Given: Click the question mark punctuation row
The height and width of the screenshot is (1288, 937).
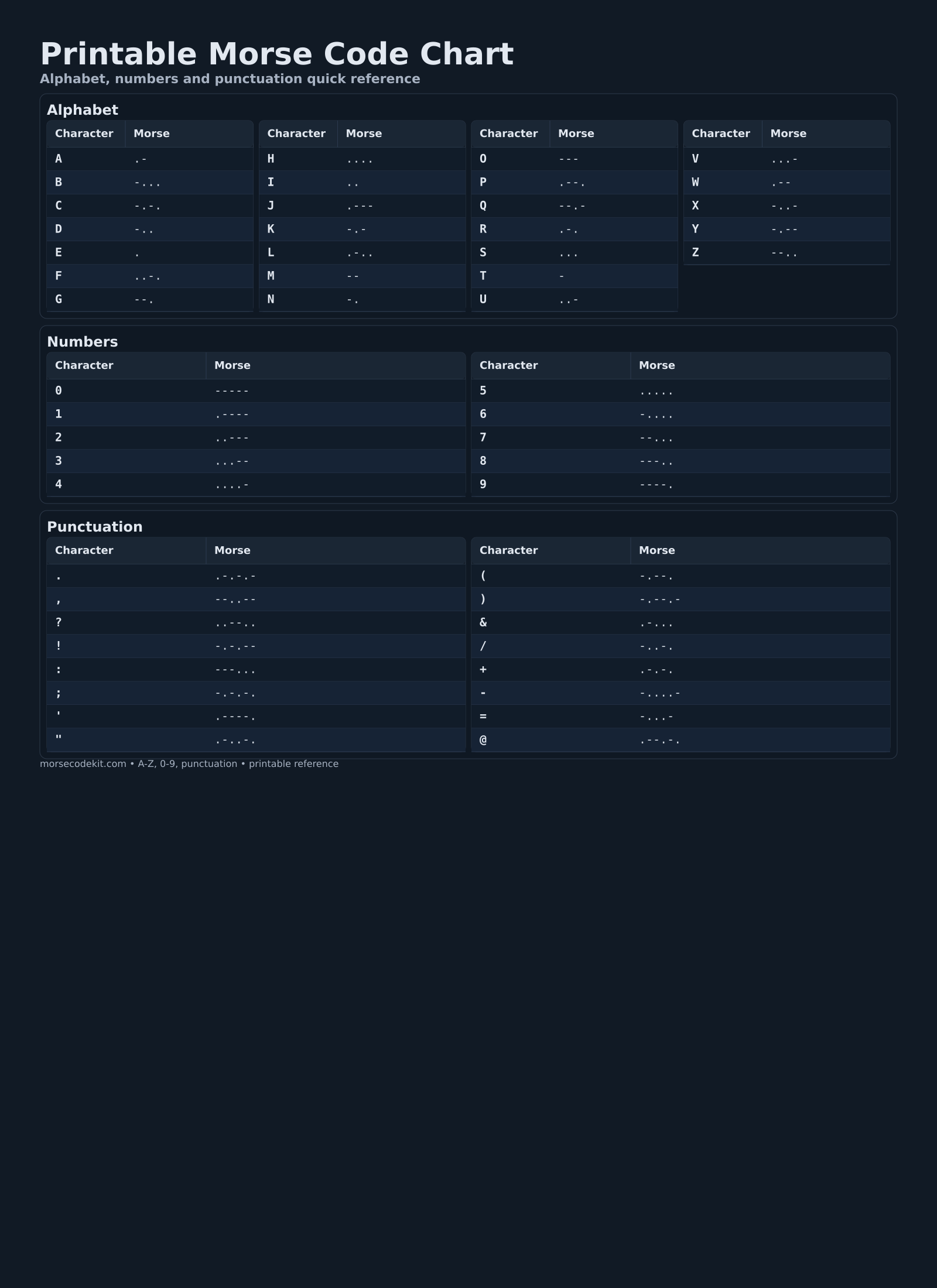Looking at the screenshot, I should point(256,622).
